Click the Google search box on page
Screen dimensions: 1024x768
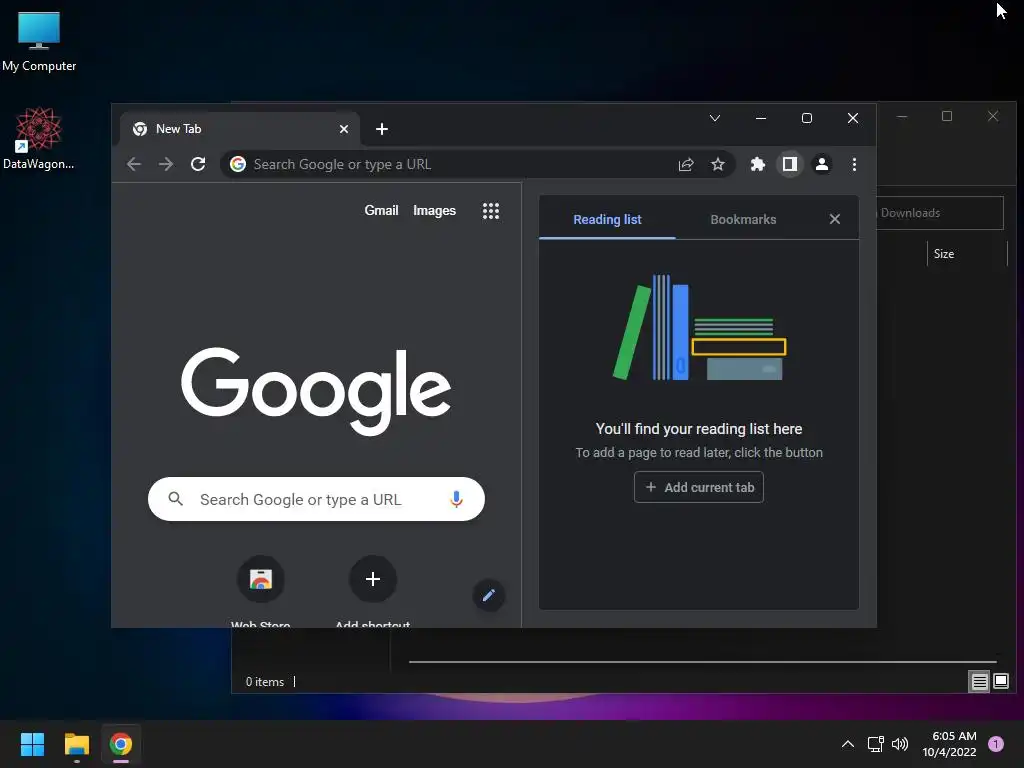click(316, 499)
